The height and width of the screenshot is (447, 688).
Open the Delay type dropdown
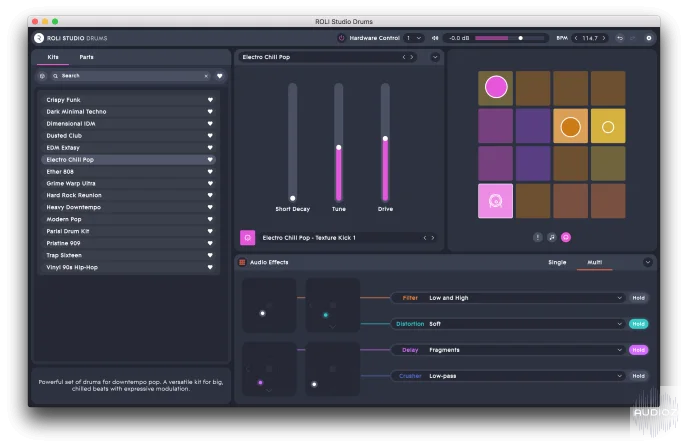[x=508, y=350]
